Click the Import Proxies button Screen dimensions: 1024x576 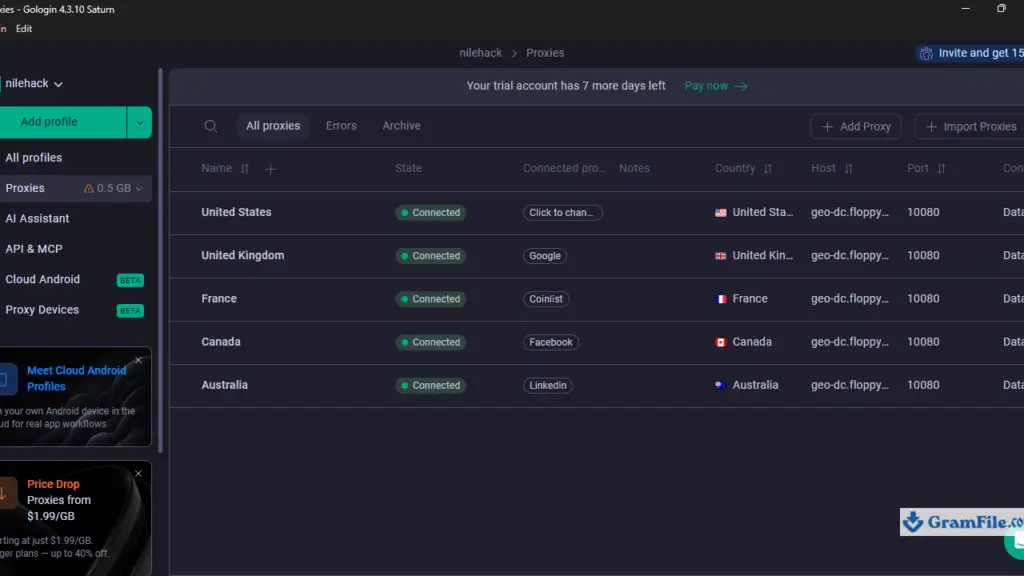[x=970, y=127]
